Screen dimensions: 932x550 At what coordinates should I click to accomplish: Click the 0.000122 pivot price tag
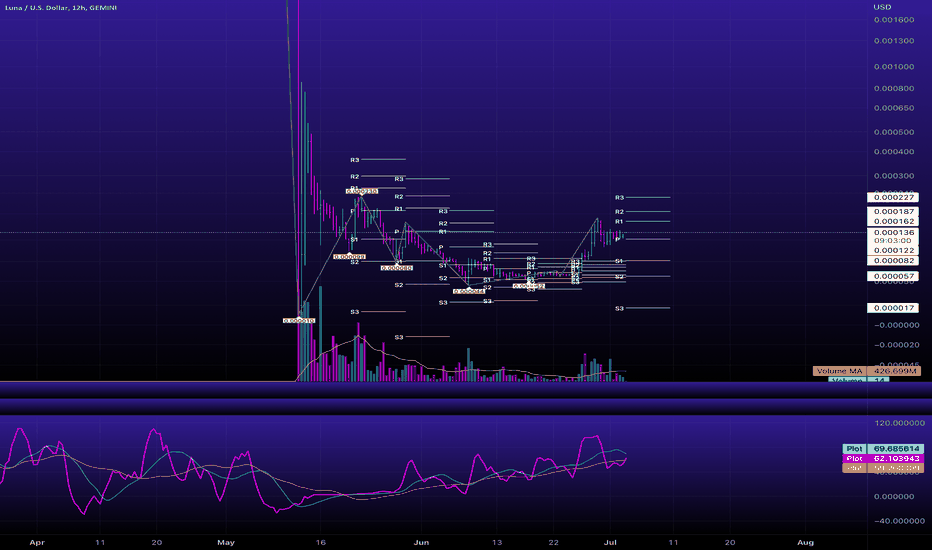(x=893, y=250)
